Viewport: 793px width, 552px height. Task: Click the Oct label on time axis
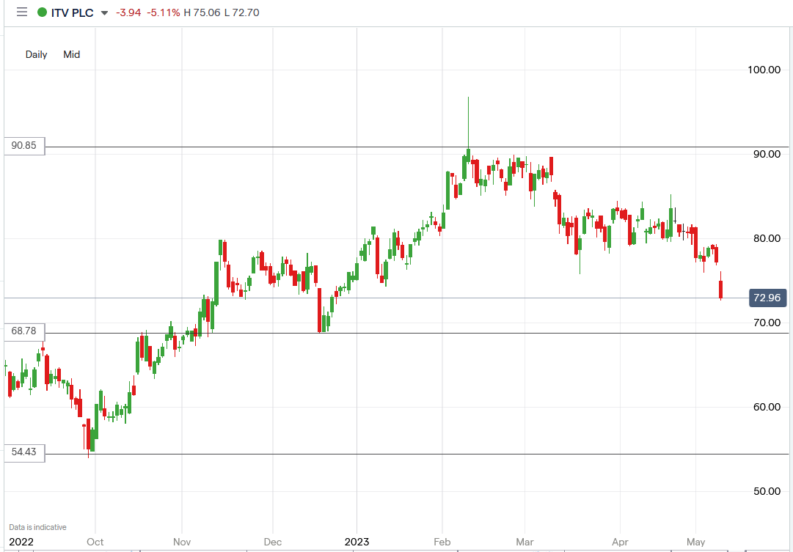[95, 542]
